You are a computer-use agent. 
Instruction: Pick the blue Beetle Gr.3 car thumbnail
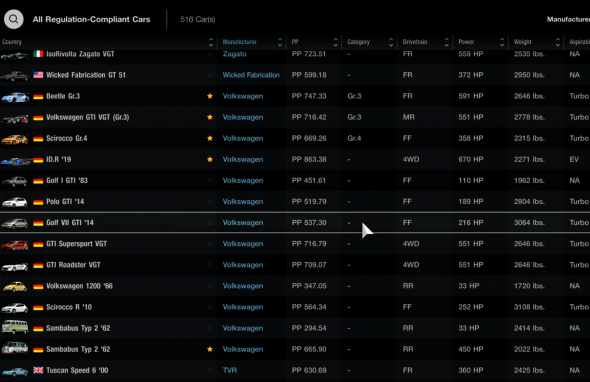pyautogui.click(x=15, y=97)
